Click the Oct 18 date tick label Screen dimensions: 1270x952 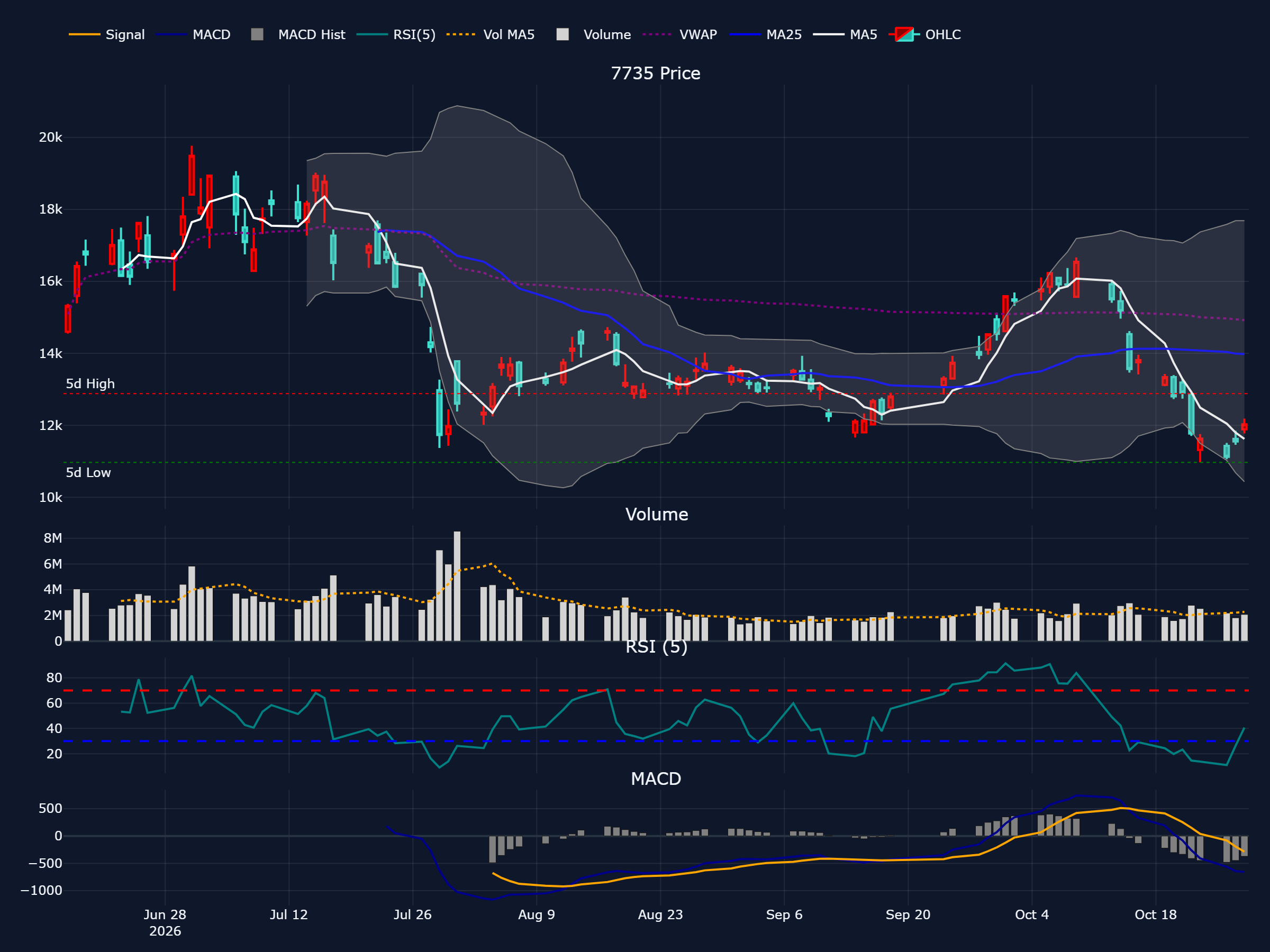click(x=1155, y=914)
